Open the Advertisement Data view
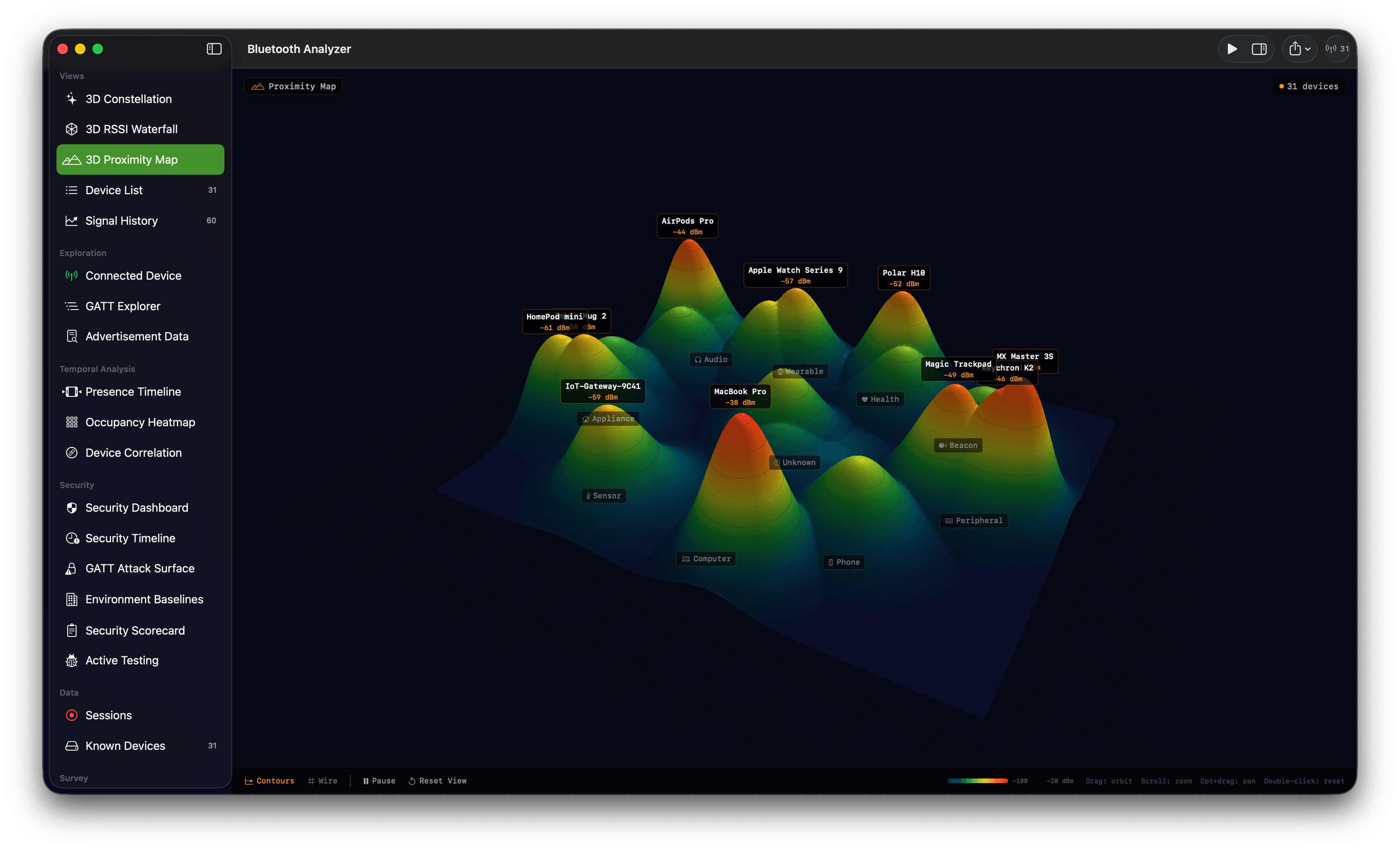This screenshot has width=1400, height=851. coord(140,336)
